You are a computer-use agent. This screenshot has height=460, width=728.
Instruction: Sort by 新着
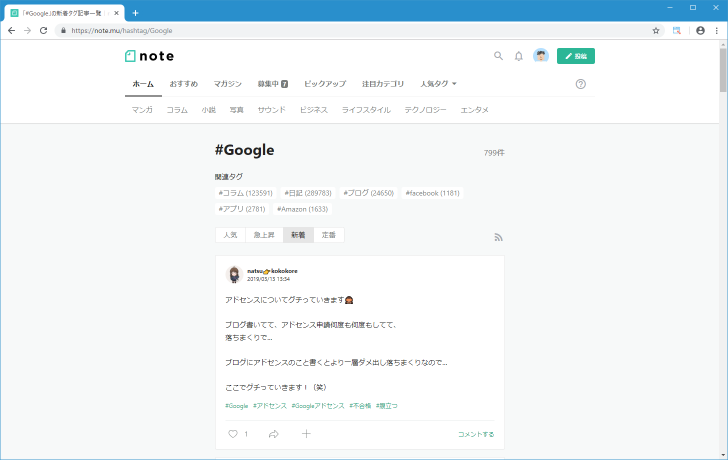tap(298, 235)
